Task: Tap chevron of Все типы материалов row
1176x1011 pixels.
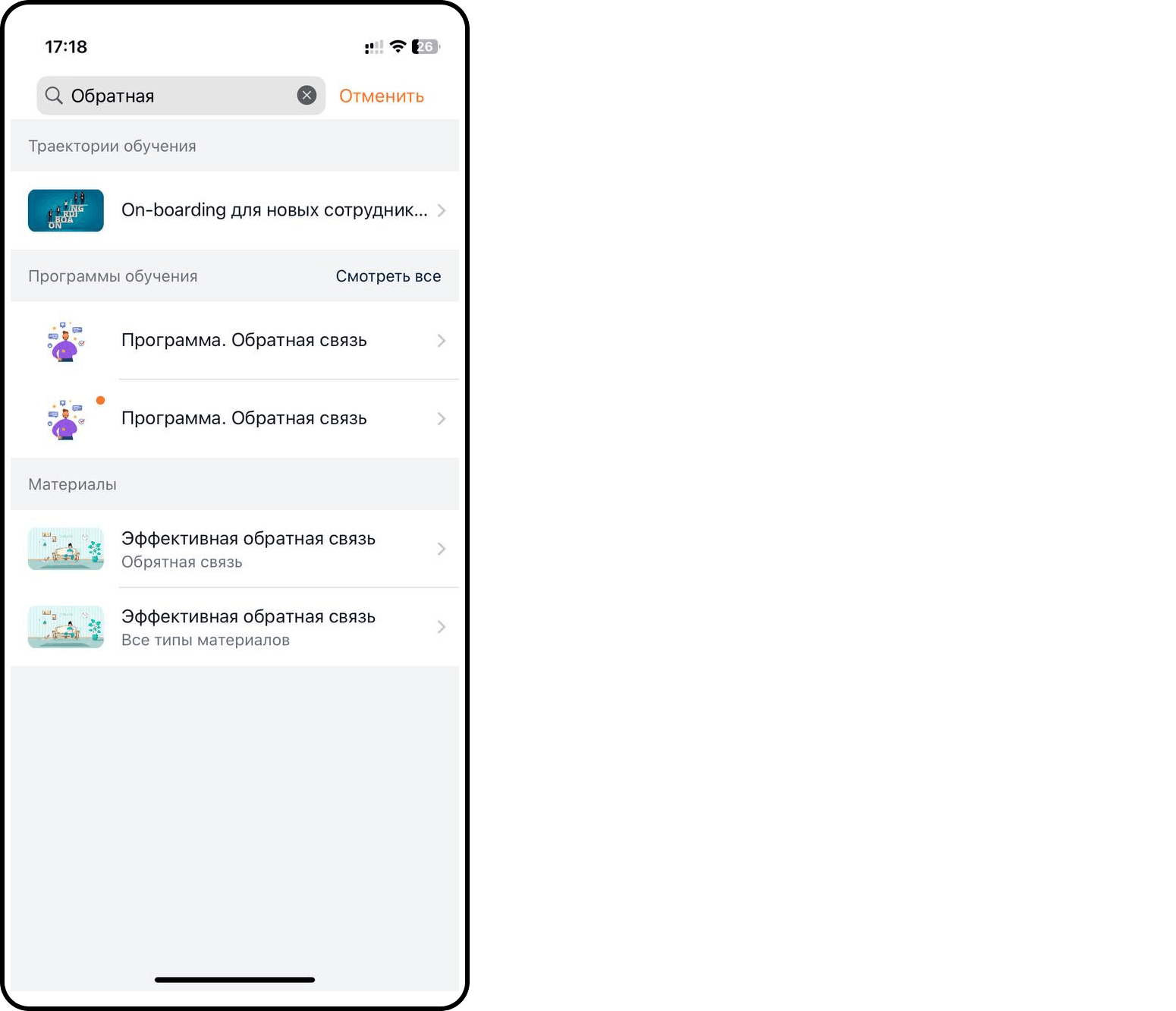Action: tap(442, 627)
